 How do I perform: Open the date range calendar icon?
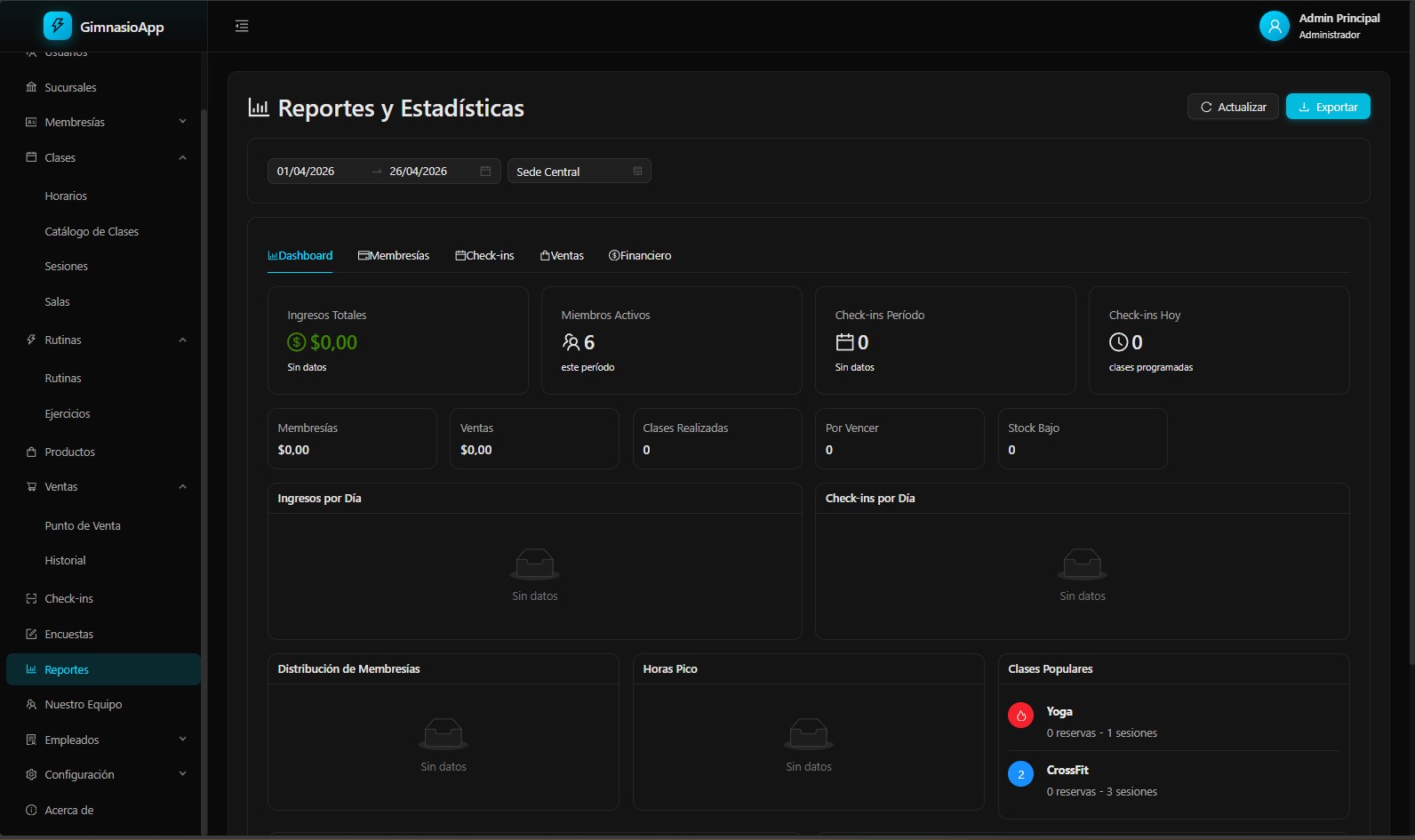pyautogui.click(x=485, y=171)
